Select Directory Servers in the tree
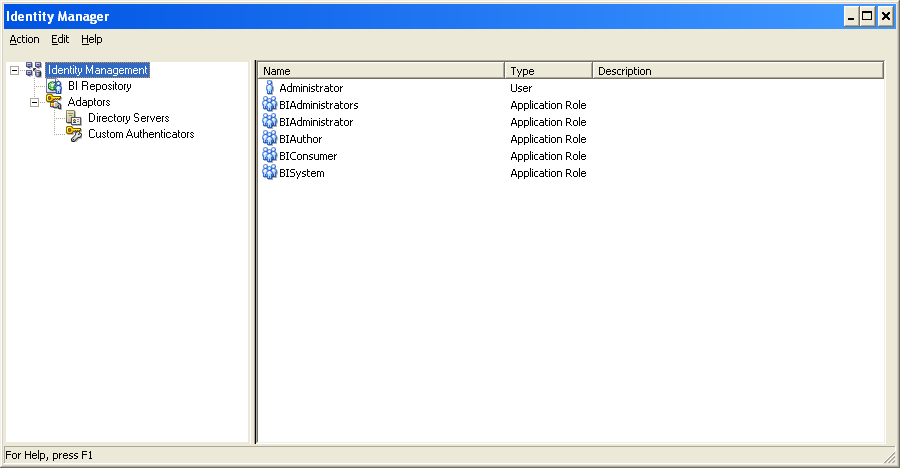The image size is (900, 468). coord(128,118)
